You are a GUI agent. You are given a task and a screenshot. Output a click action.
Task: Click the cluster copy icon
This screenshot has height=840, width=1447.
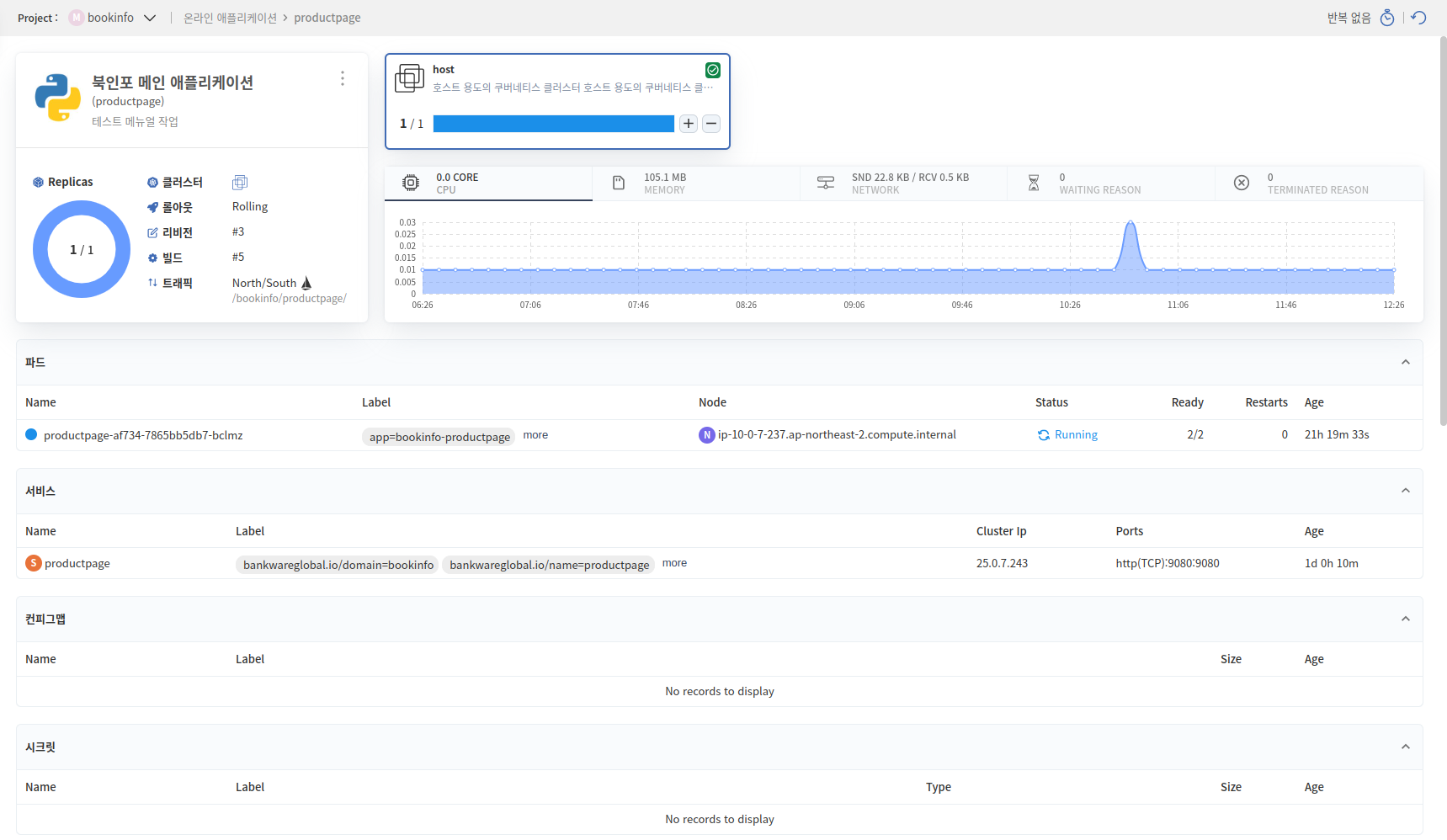point(240,182)
